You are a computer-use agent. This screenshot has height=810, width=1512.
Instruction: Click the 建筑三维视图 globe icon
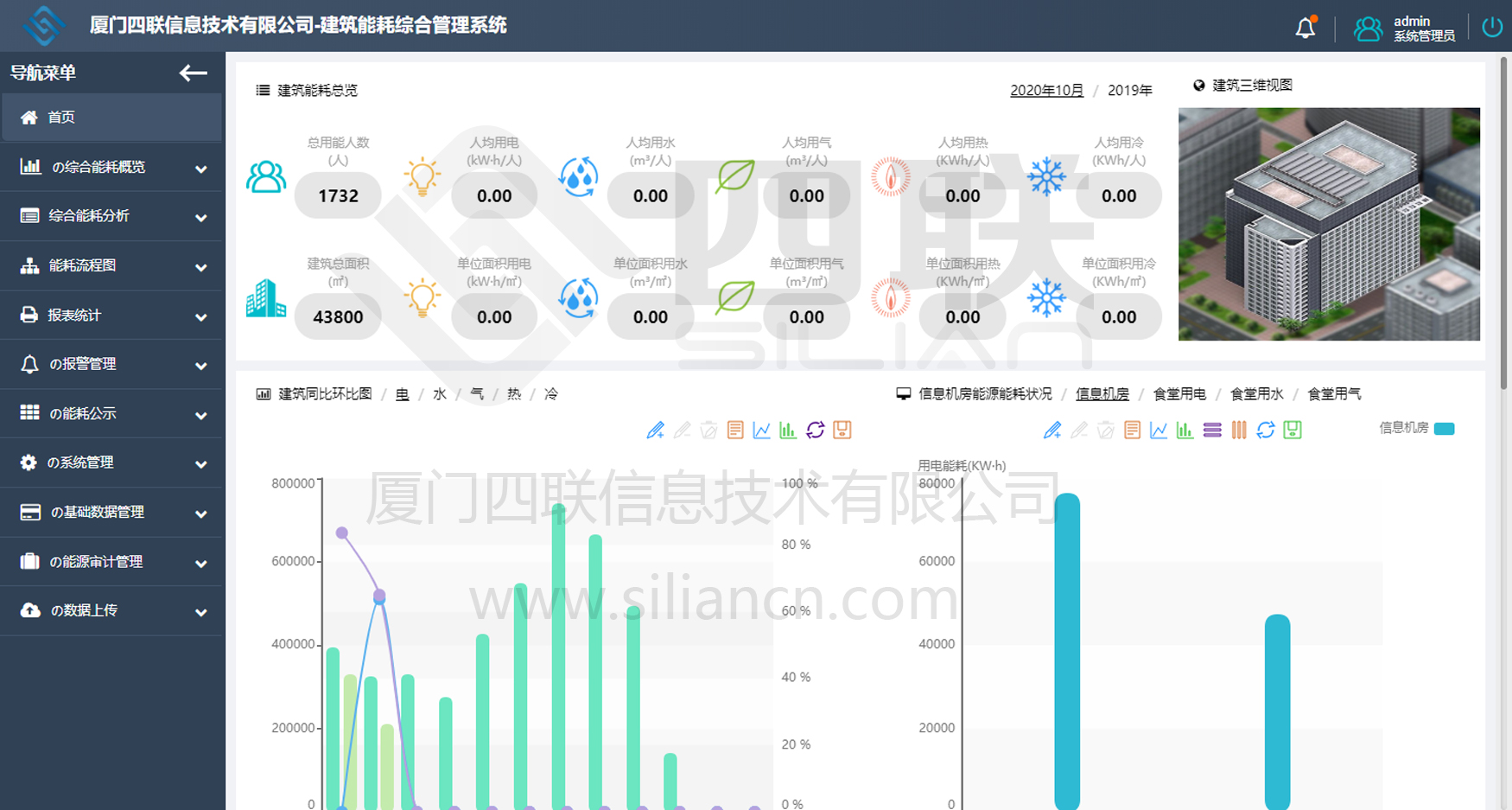click(1199, 85)
